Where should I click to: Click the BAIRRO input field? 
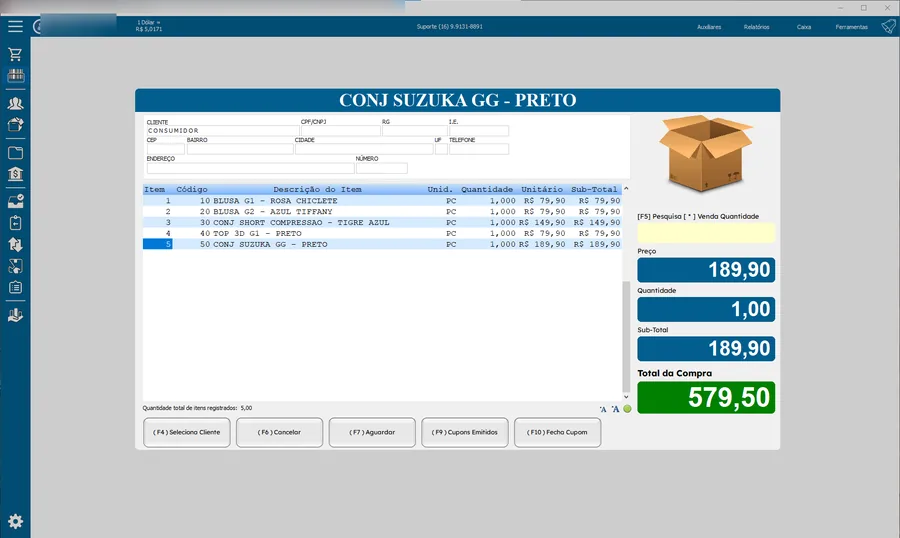(x=240, y=149)
